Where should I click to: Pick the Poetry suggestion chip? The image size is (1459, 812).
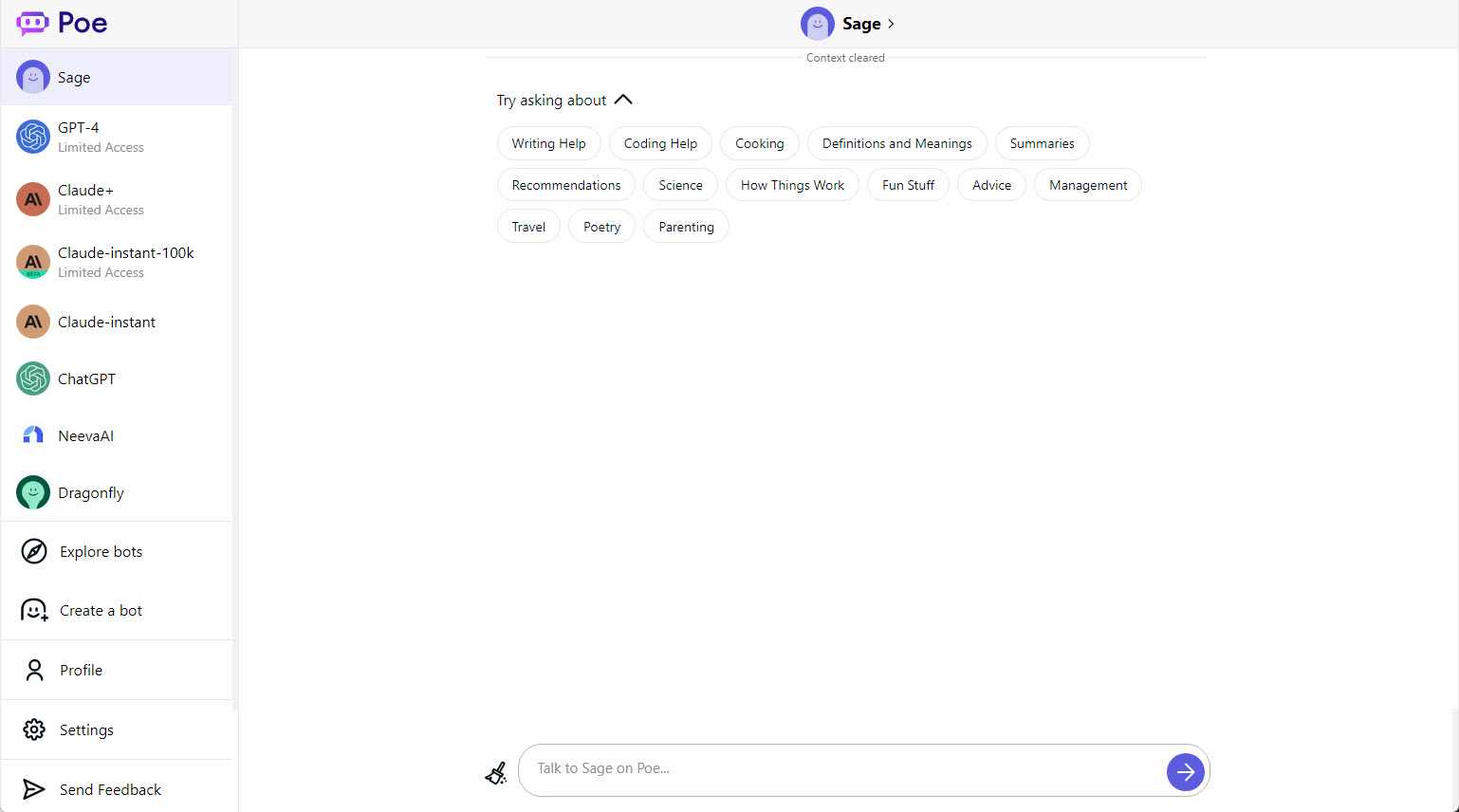pyautogui.click(x=601, y=227)
